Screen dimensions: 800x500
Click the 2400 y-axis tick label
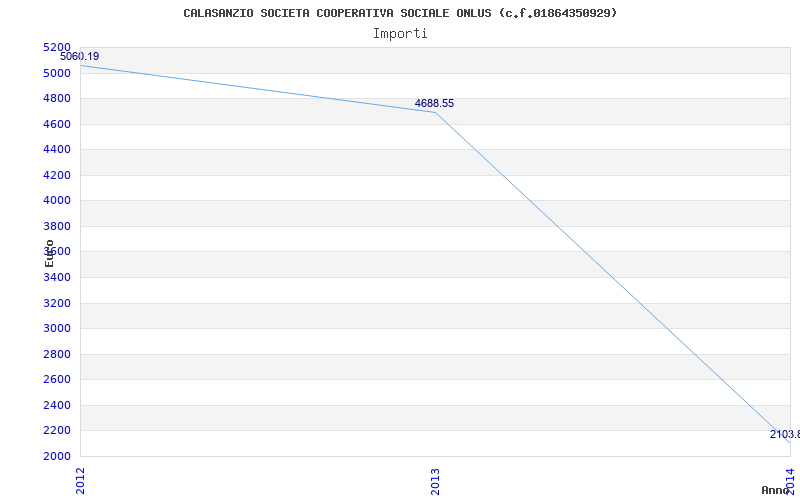[57, 405]
